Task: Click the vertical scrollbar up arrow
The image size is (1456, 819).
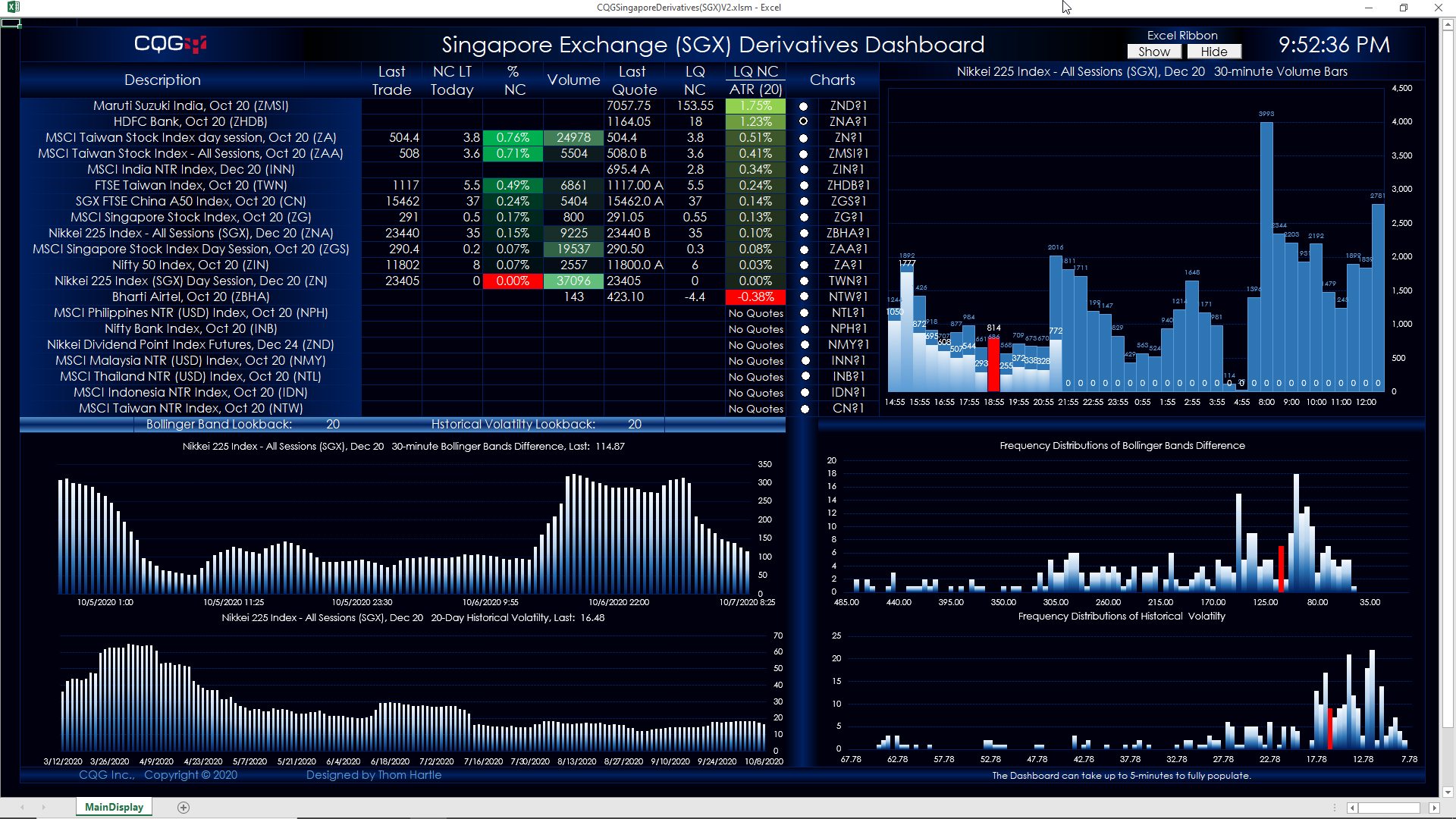Action: click(1448, 24)
